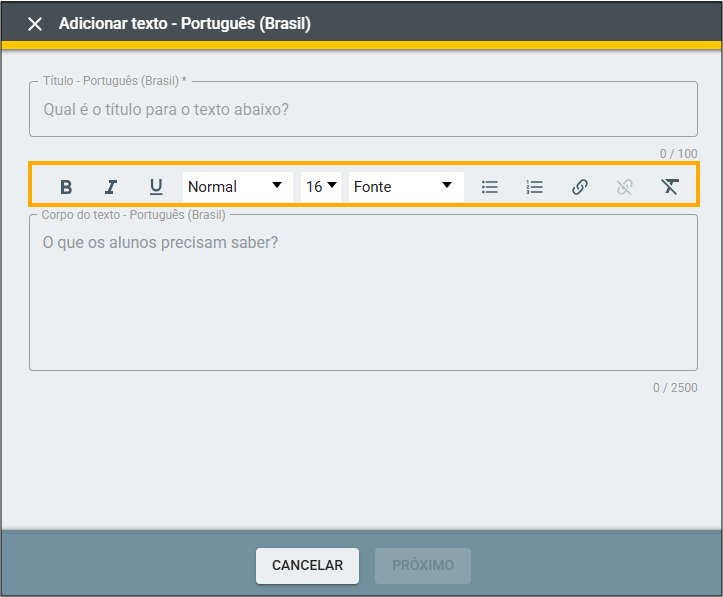Clear text formatting with the crossed-T icon
The height and width of the screenshot is (597, 723).
670,187
